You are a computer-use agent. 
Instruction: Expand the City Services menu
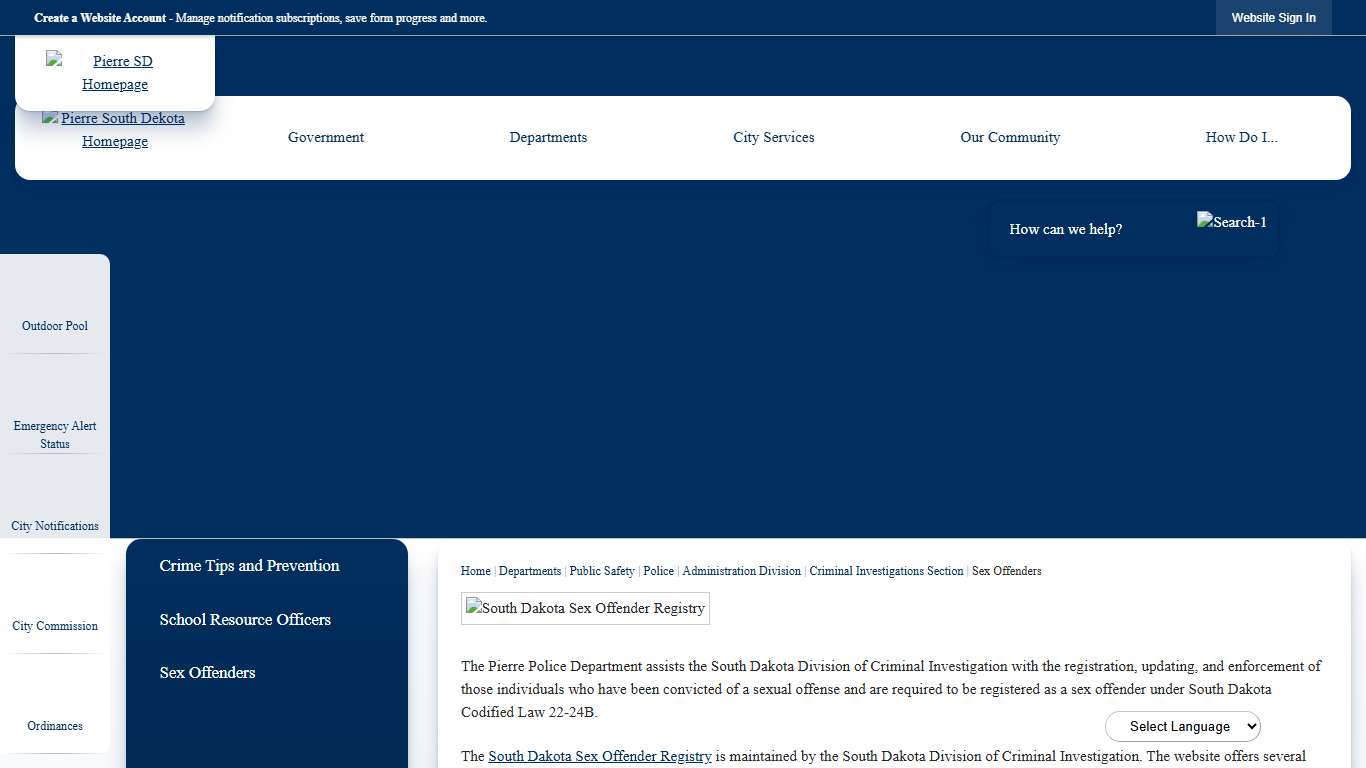[773, 138]
